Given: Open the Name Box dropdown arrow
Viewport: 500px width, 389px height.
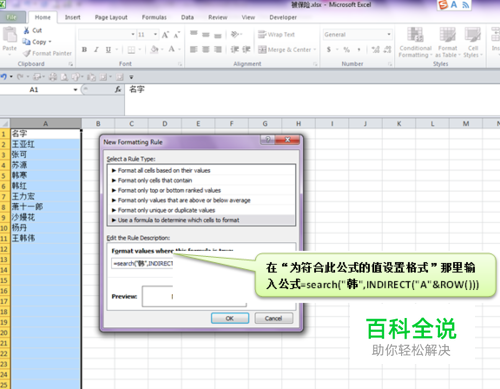Looking at the screenshot, I should 75,90.
